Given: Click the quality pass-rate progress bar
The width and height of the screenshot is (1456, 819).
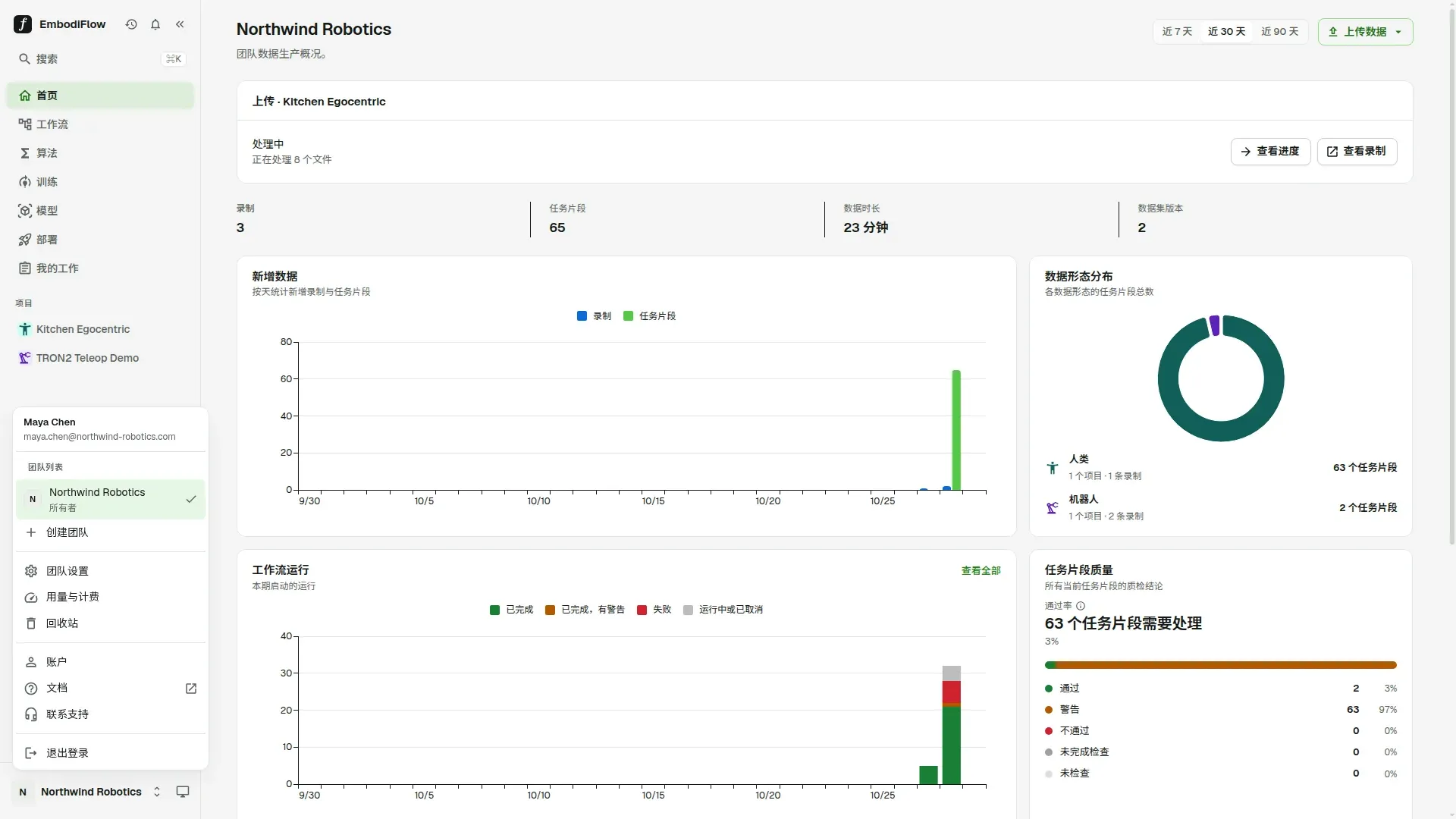Looking at the screenshot, I should (x=1220, y=665).
